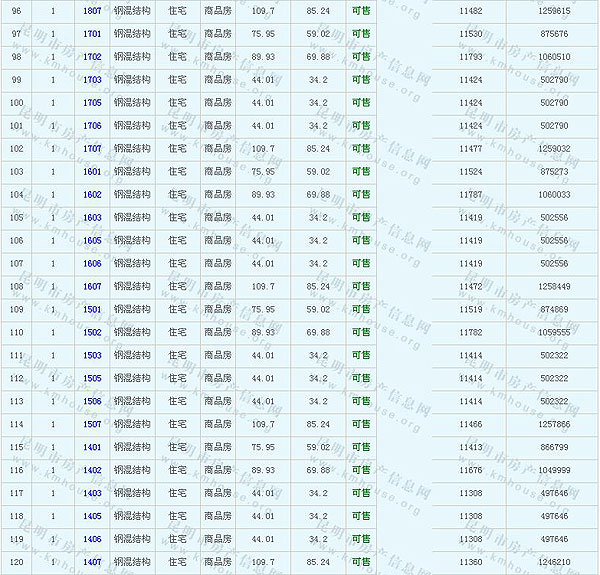Open room 1601 link
The image size is (600, 575).
click(x=92, y=171)
